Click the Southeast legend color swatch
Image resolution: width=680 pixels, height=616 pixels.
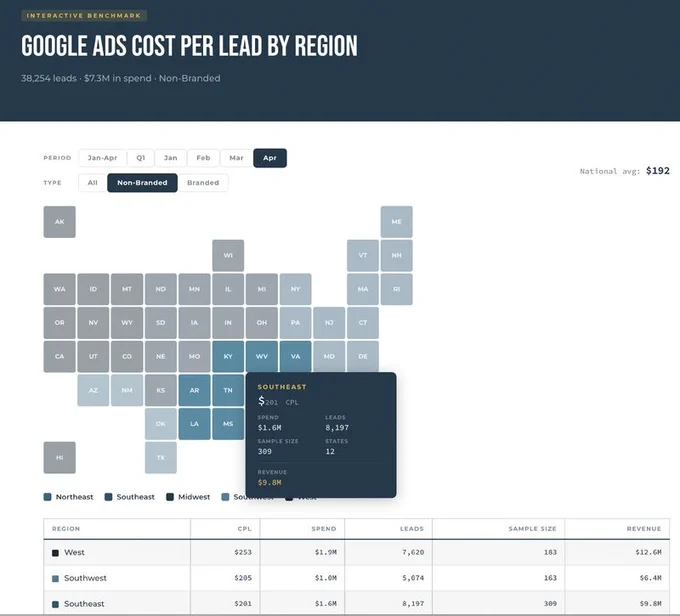[x=108, y=497]
